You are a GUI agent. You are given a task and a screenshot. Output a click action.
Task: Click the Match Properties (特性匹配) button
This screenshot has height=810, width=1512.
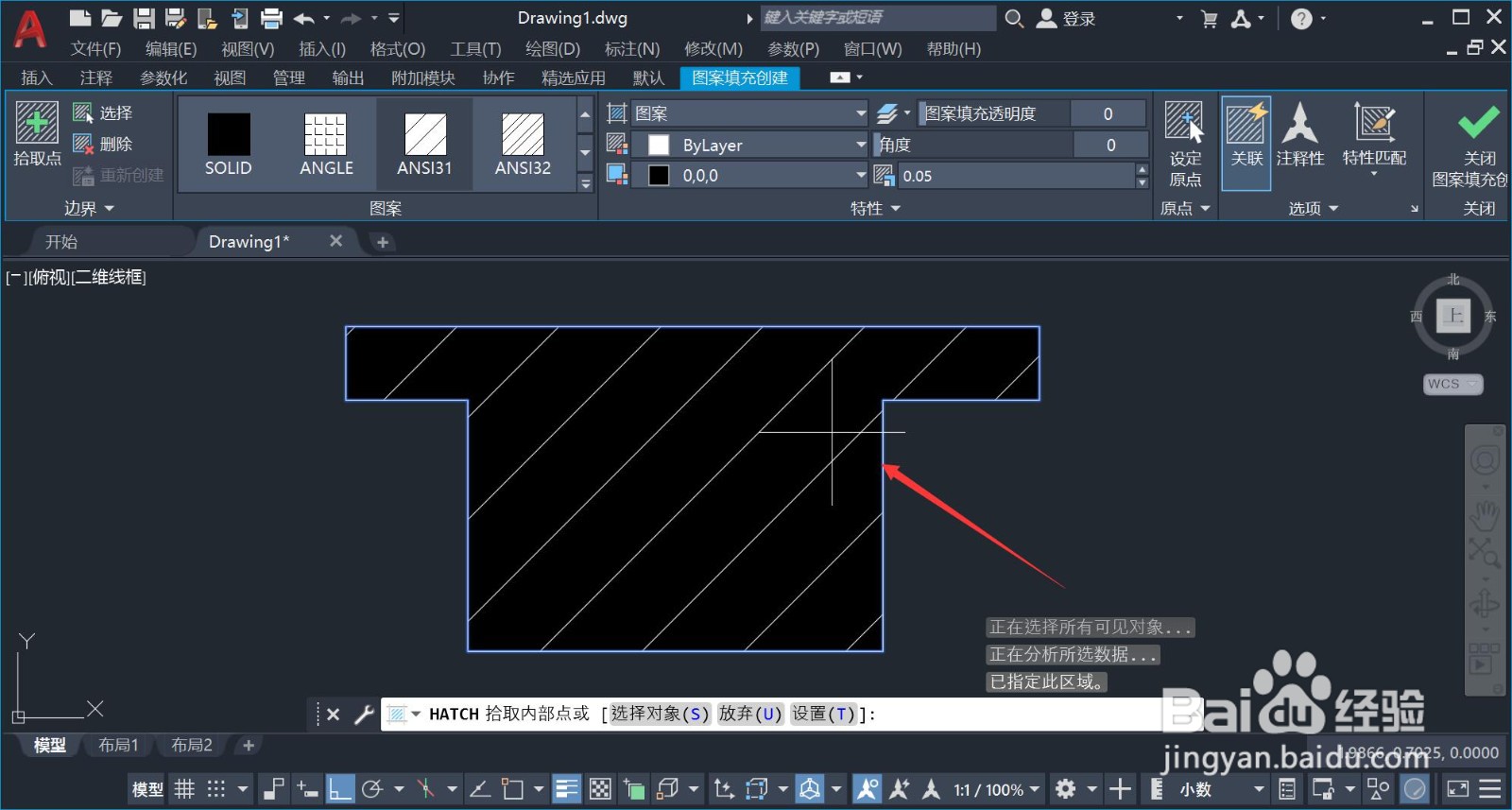tap(1374, 137)
